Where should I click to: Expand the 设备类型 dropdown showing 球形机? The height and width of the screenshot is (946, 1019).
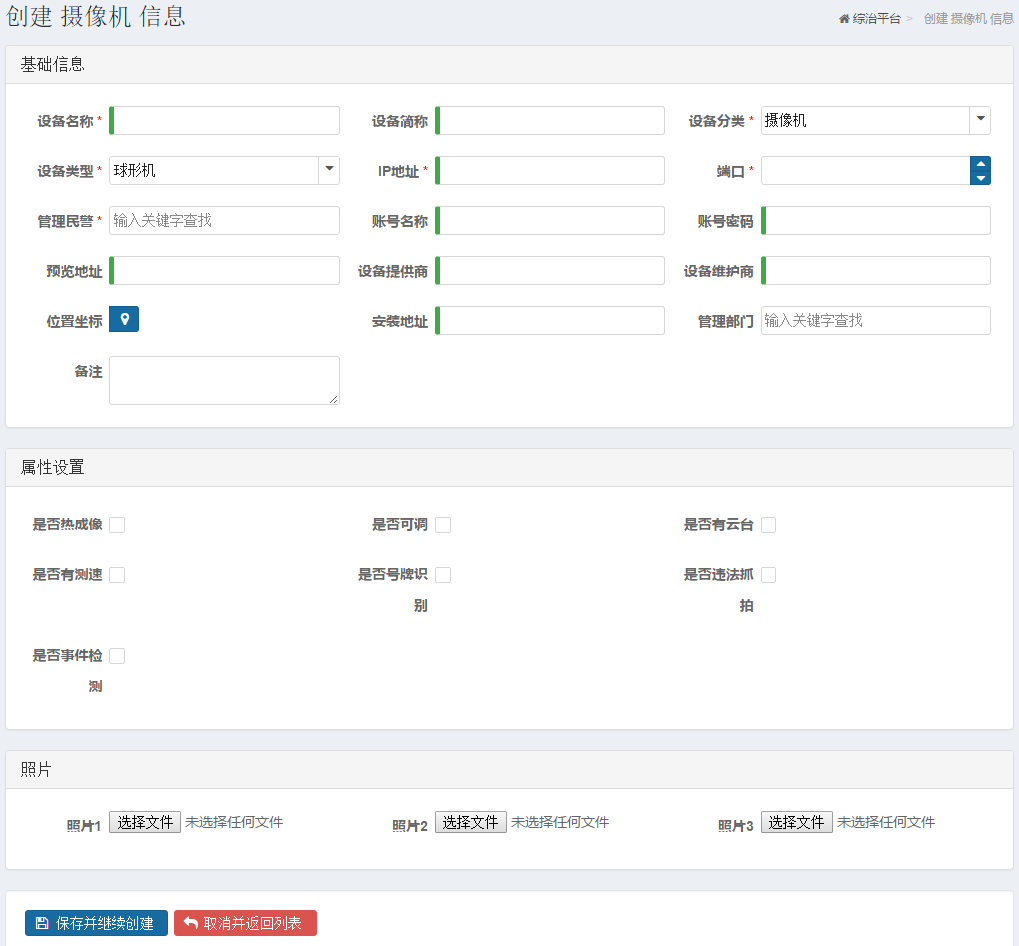[224, 170]
